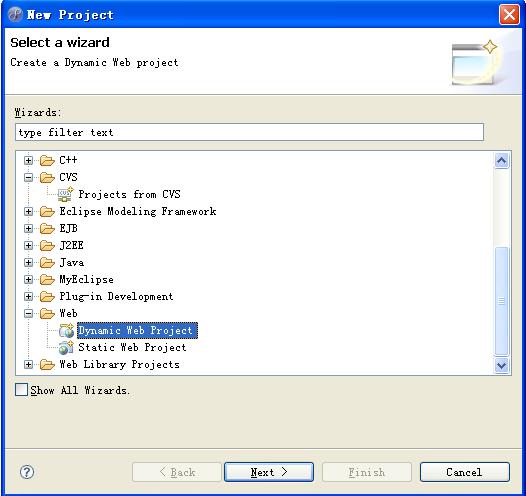The image size is (526, 496).
Task: Click the scrollbar down arrow in the wizard list
Action: pos(502,365)
